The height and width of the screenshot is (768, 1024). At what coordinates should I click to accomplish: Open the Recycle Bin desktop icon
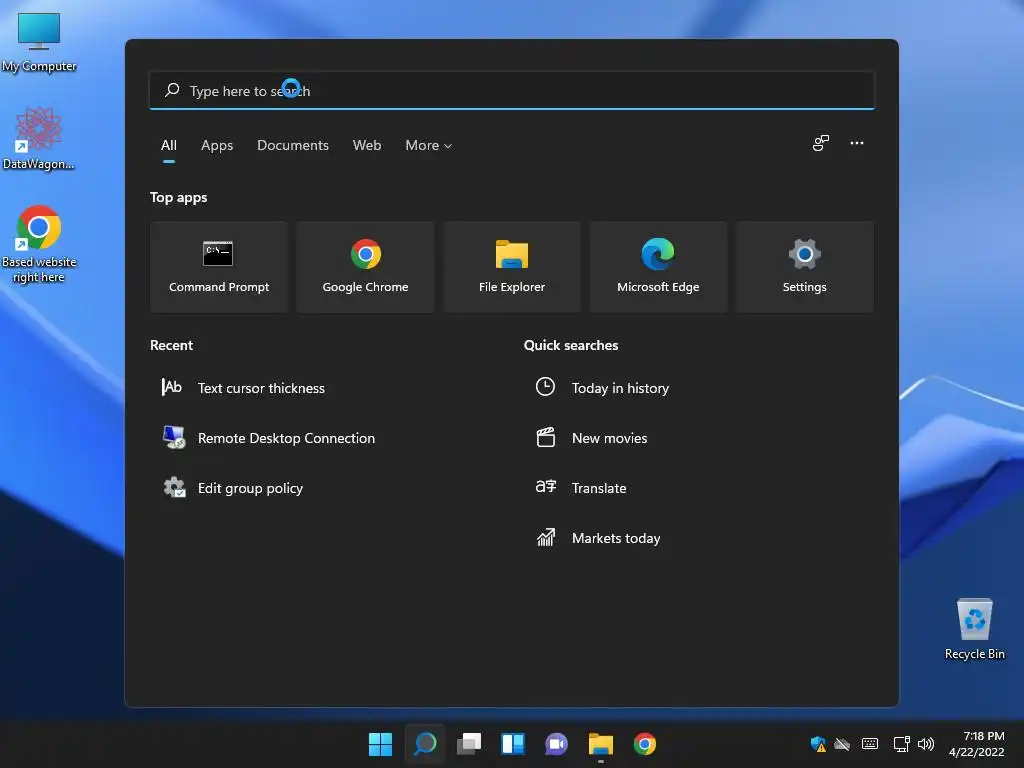coord(974,628)
